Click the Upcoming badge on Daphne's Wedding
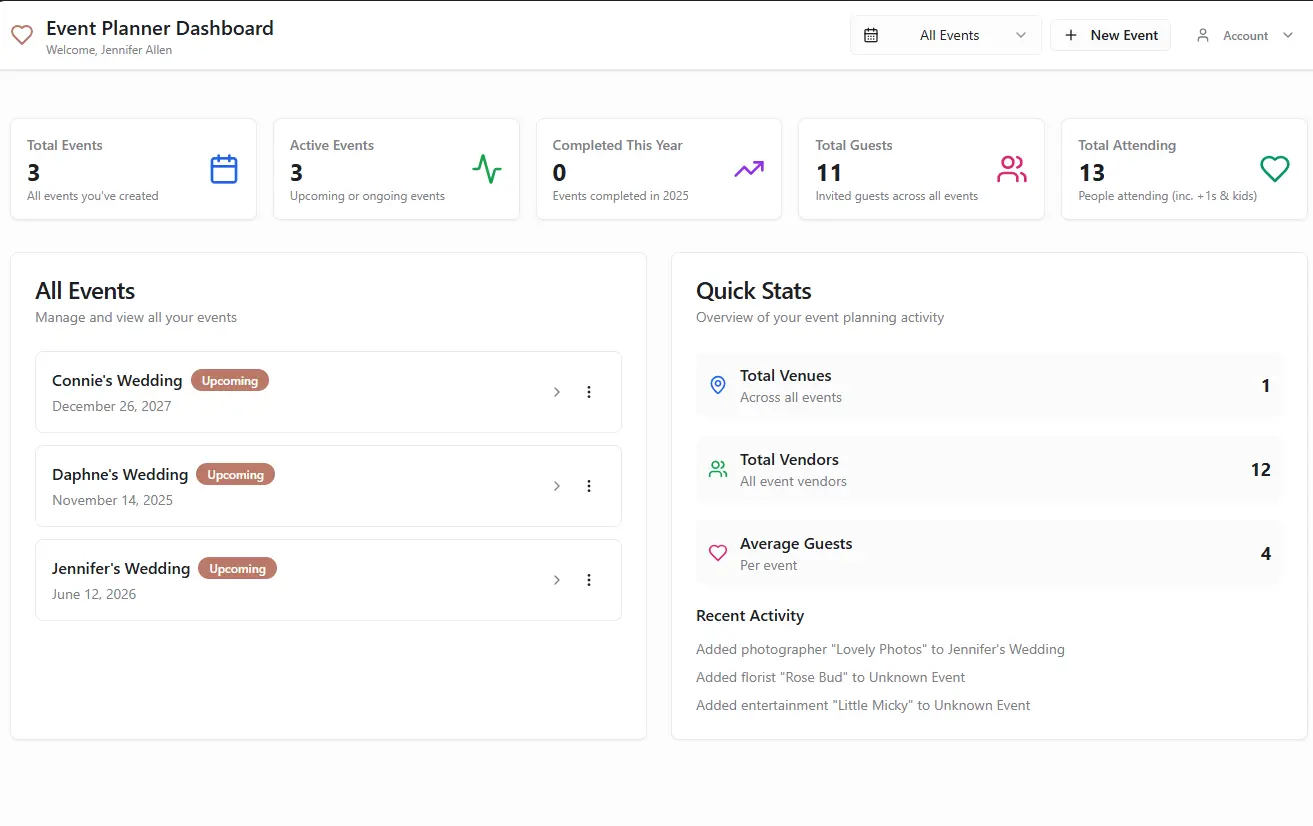 235,475
